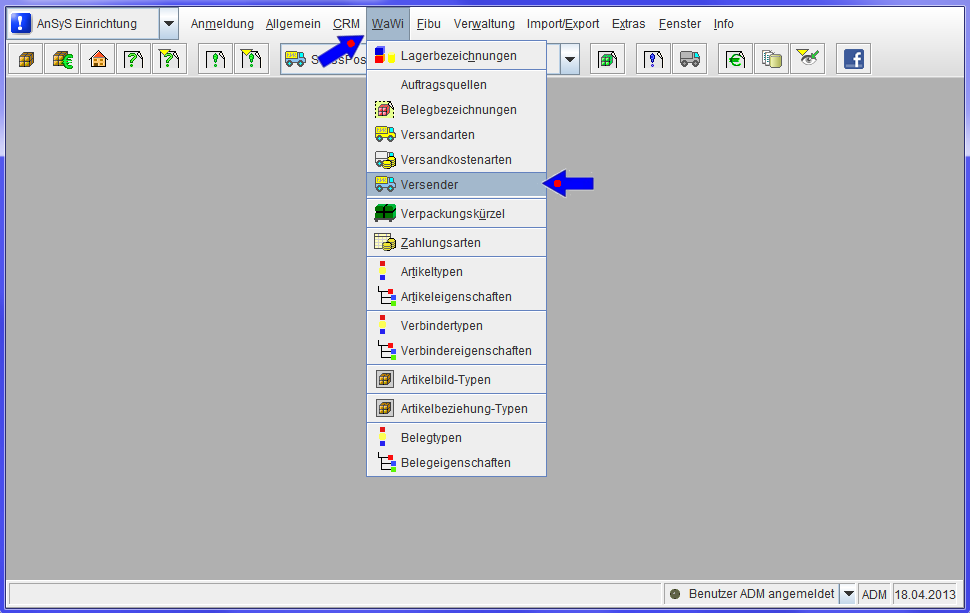
Task: Click the Facebook toolbar icon
Action: pyautogui.click(x=853, y=60)
